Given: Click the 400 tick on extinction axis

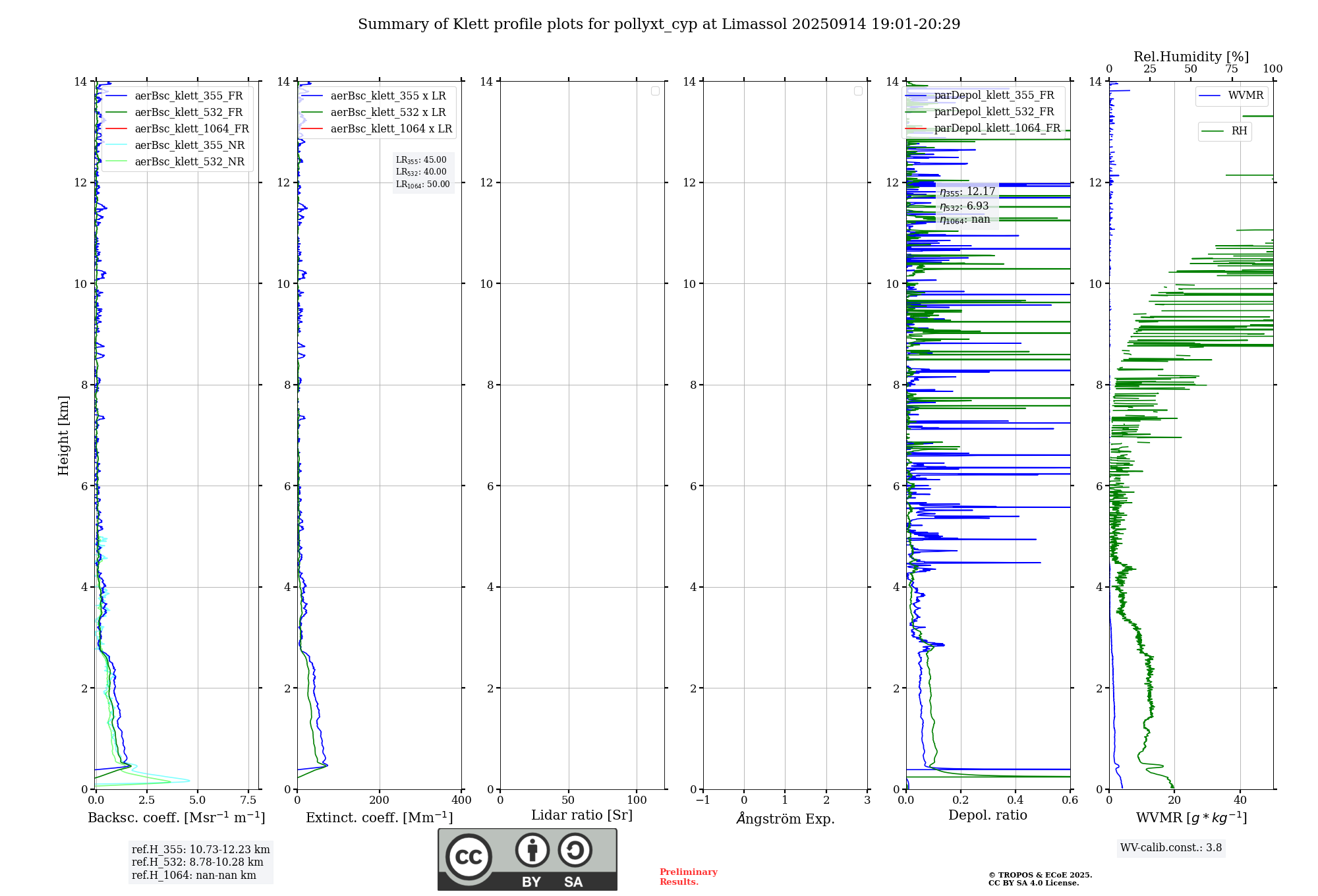Looking at the screenshot, I should pos(462,800).
